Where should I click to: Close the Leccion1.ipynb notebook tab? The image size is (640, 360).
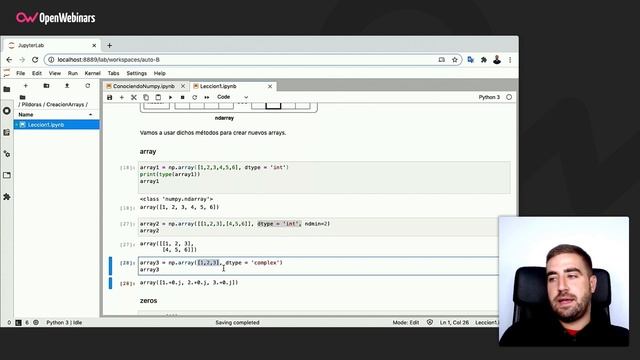pyautogui.click(x=270, y=86)
